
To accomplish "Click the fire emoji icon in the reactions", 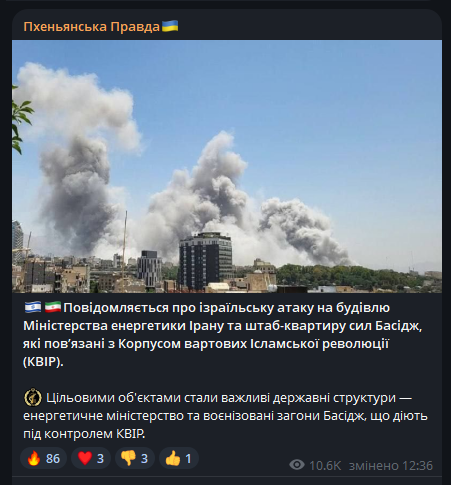I will (x=34, y=458).
